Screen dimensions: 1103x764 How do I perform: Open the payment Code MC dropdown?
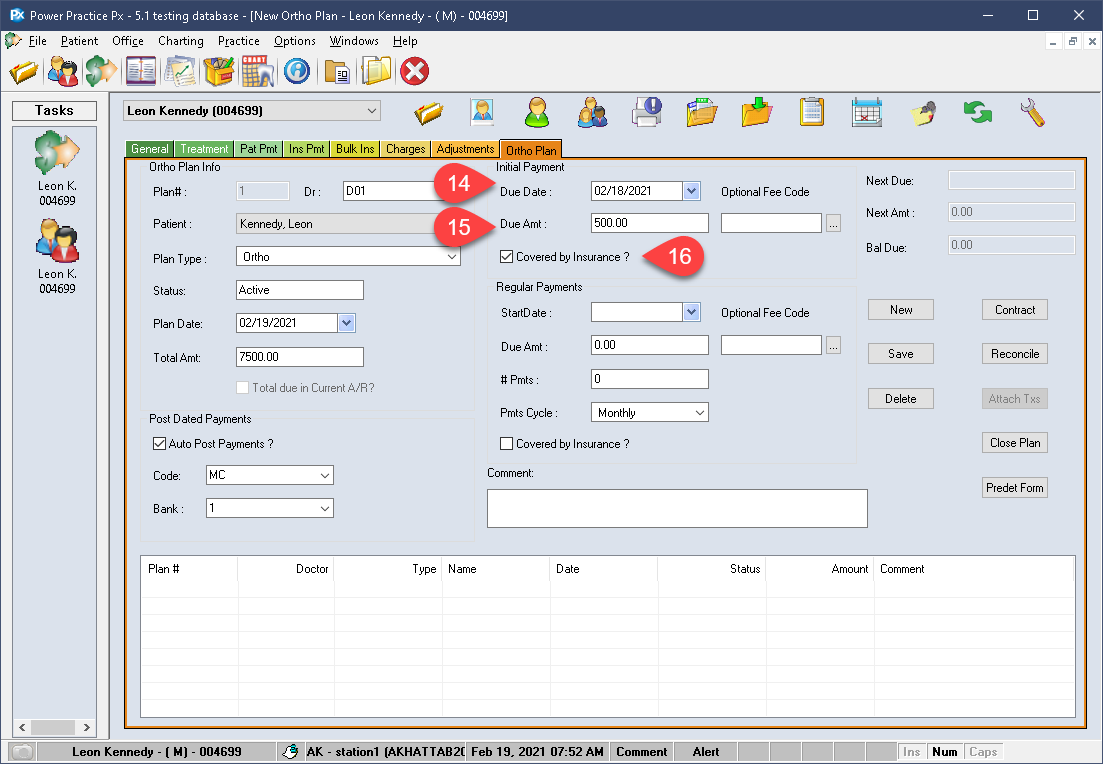[325, 476]
